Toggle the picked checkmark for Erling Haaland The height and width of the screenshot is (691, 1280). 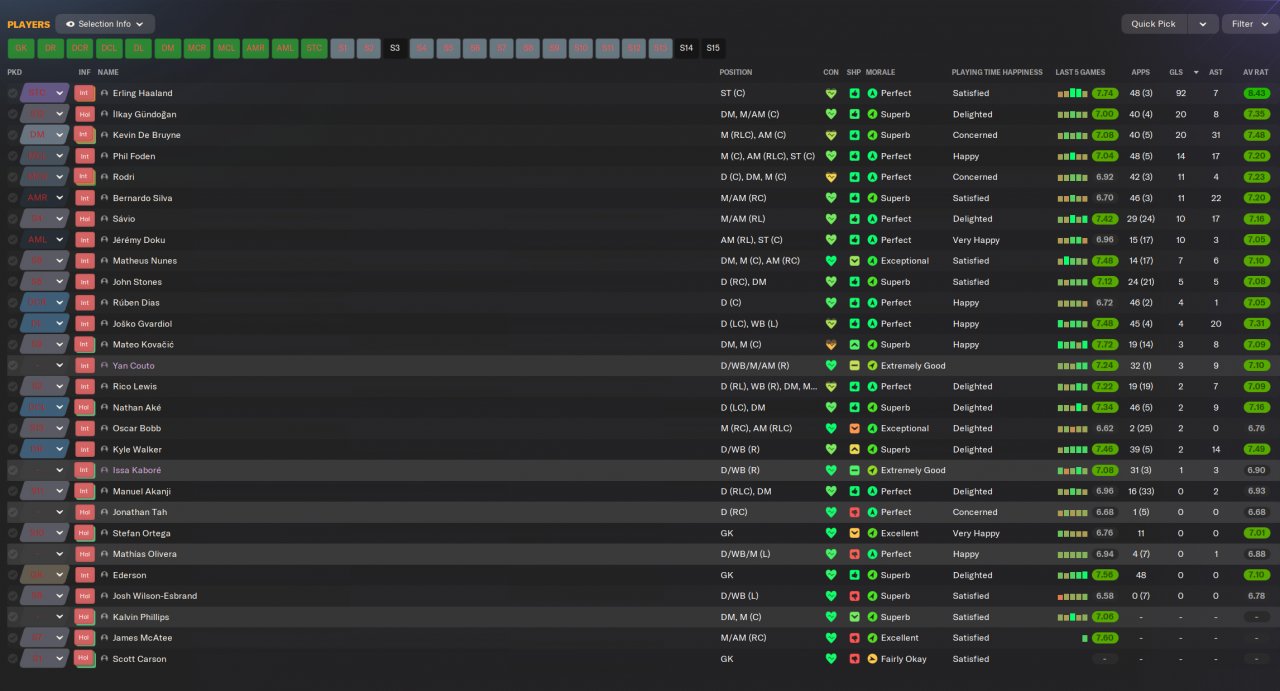(x=13, y=93)
